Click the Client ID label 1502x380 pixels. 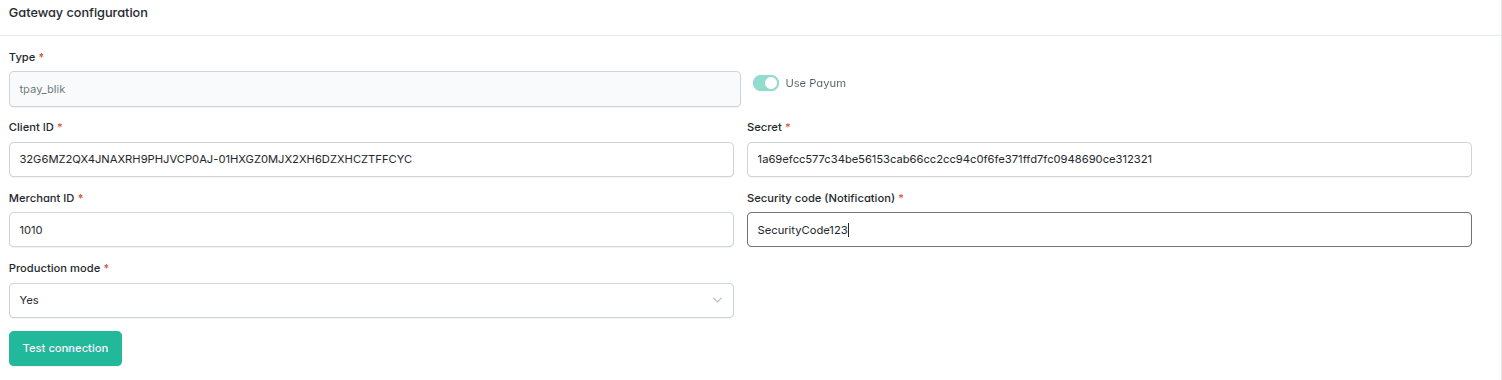[31, 127]
